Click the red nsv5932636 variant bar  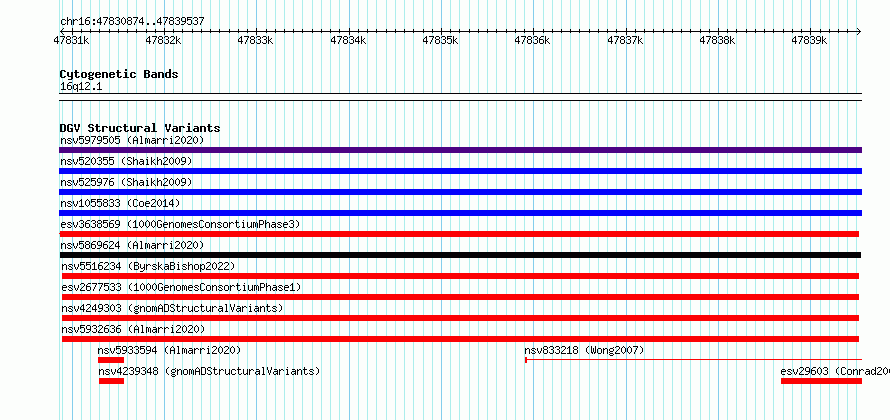[x=460, y=339]
